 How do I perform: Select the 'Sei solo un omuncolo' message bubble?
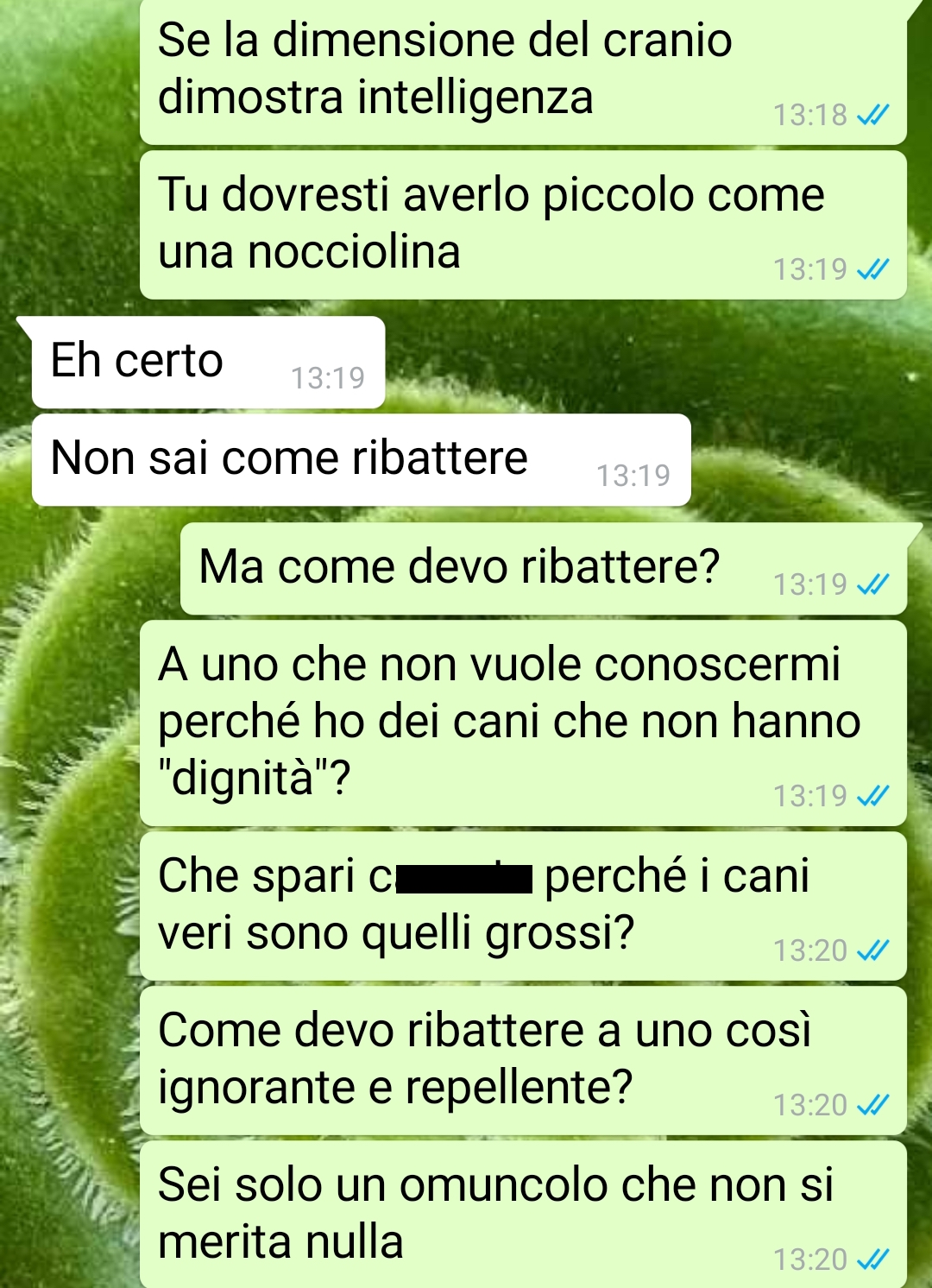(523, 1215)
